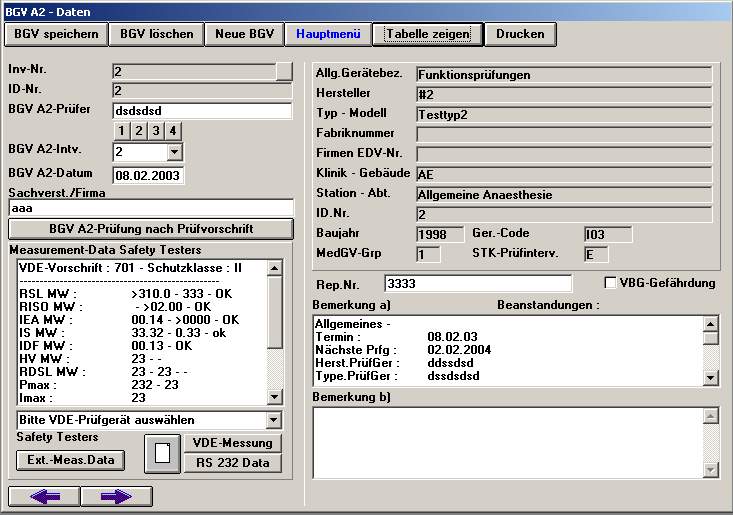Click the Herst.PrüfGer value ddssdsd
The width and height of the screenshot is (733, 515).
coord(450,363)
